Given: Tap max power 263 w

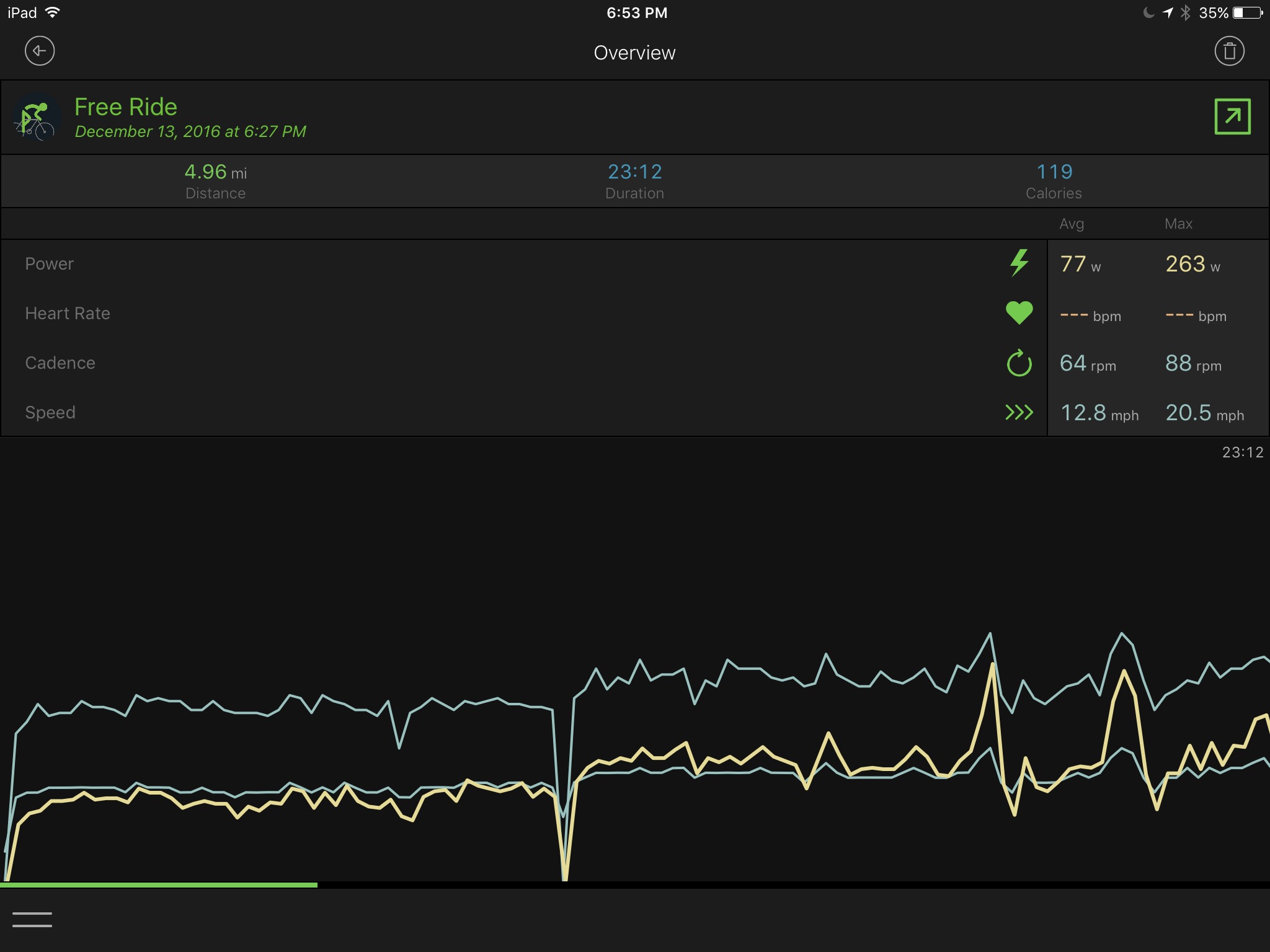Looking at the screenshot, I should coord(1192,265).
